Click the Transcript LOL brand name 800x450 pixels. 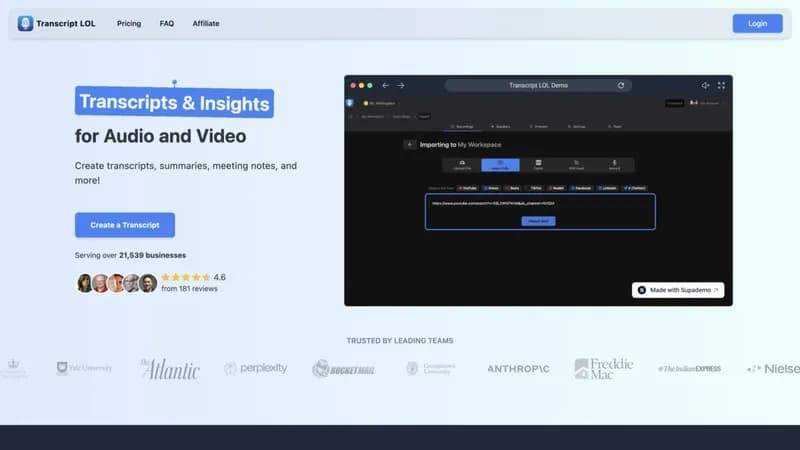click(x=65, y=23)
